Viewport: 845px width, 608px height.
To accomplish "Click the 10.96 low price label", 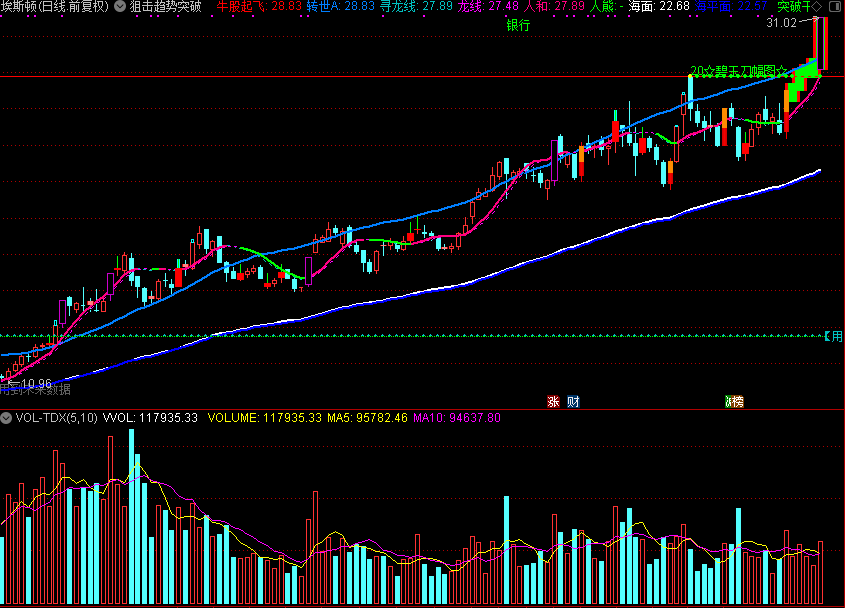I will [36, 383].
